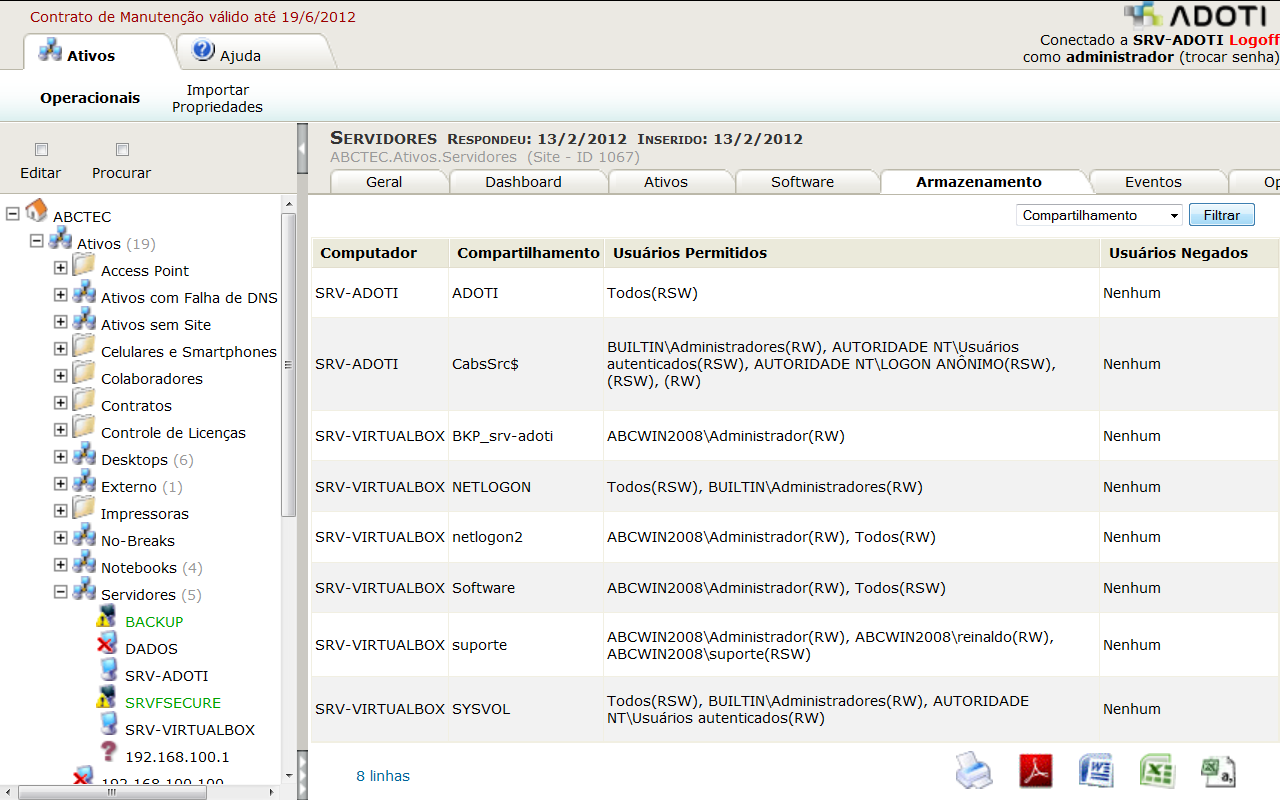The height and width of the screenshot is (800, 1280).
Task: Click the SRV-ADOTI server icon
Action: [x=108, y=672]
